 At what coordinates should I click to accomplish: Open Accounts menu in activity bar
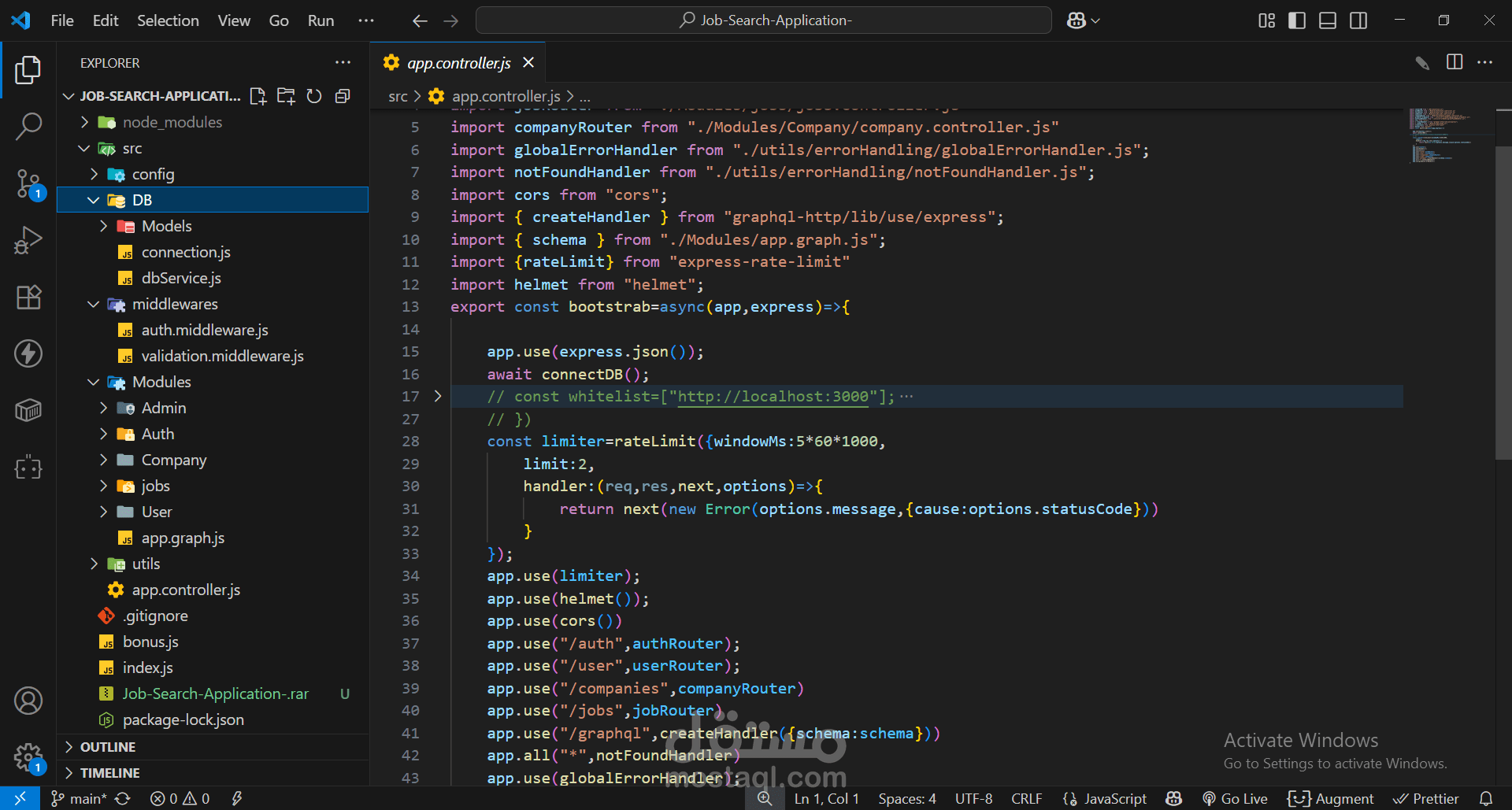[28, 701]
